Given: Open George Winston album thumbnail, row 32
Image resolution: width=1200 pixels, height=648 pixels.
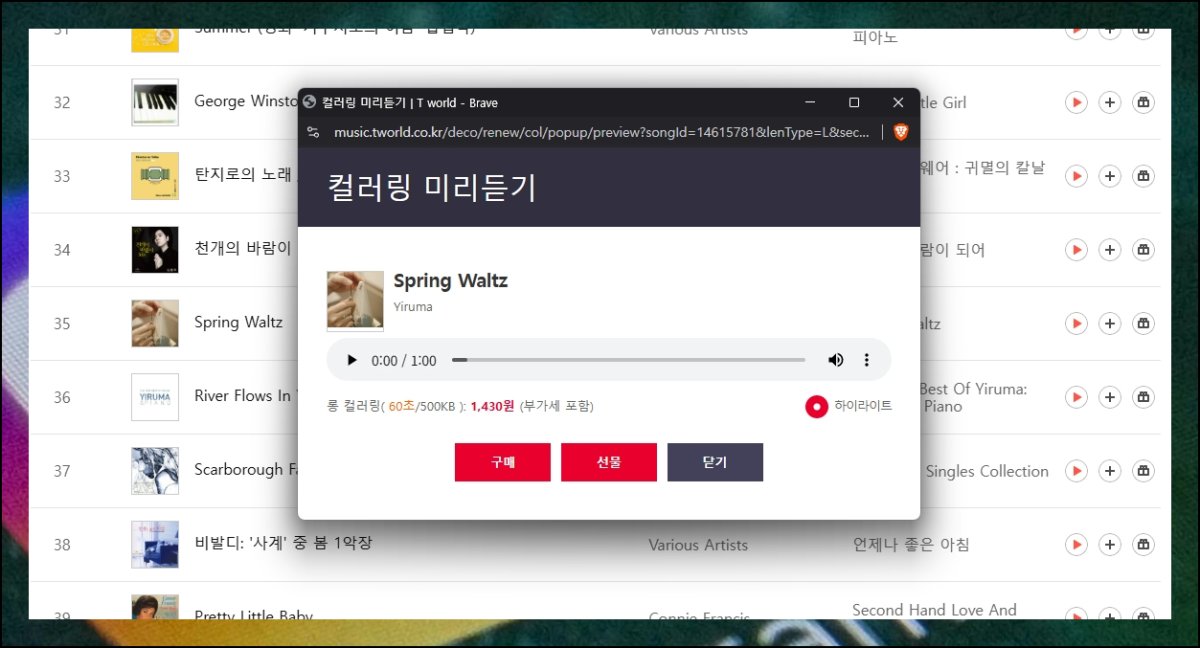Looking at the screenshot, I should click(x=155, y=102).
